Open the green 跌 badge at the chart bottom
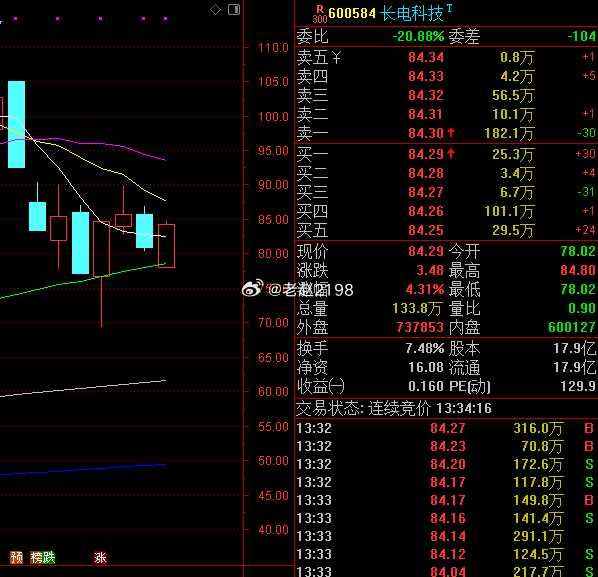Viewport: 598px width, 577px height. click(49, 558)
